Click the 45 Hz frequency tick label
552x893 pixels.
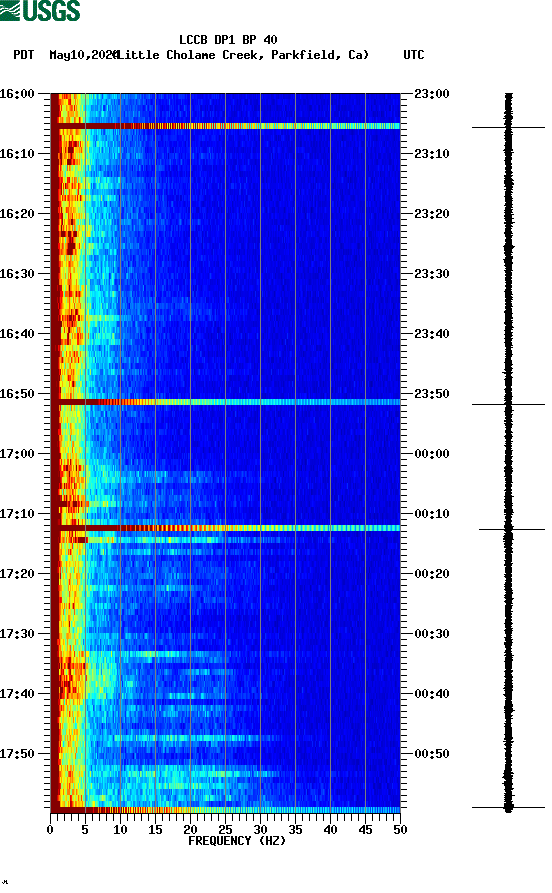click(365, 830)
